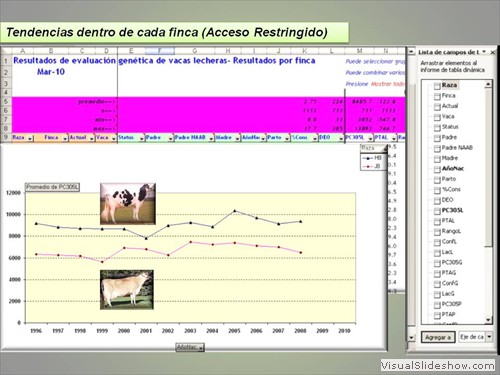Screen dimensions: 500x375
Task: Select column A header
Action: coord(23,51)
